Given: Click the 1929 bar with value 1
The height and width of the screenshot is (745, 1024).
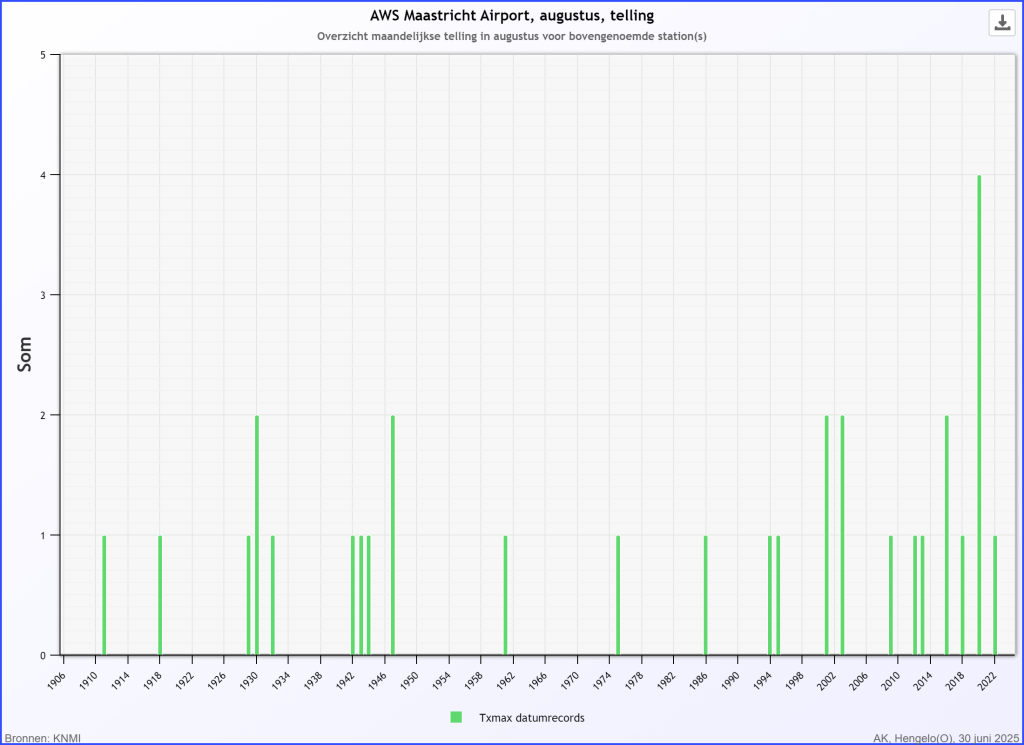Looking at the screenshot, I should click(248, 595).
